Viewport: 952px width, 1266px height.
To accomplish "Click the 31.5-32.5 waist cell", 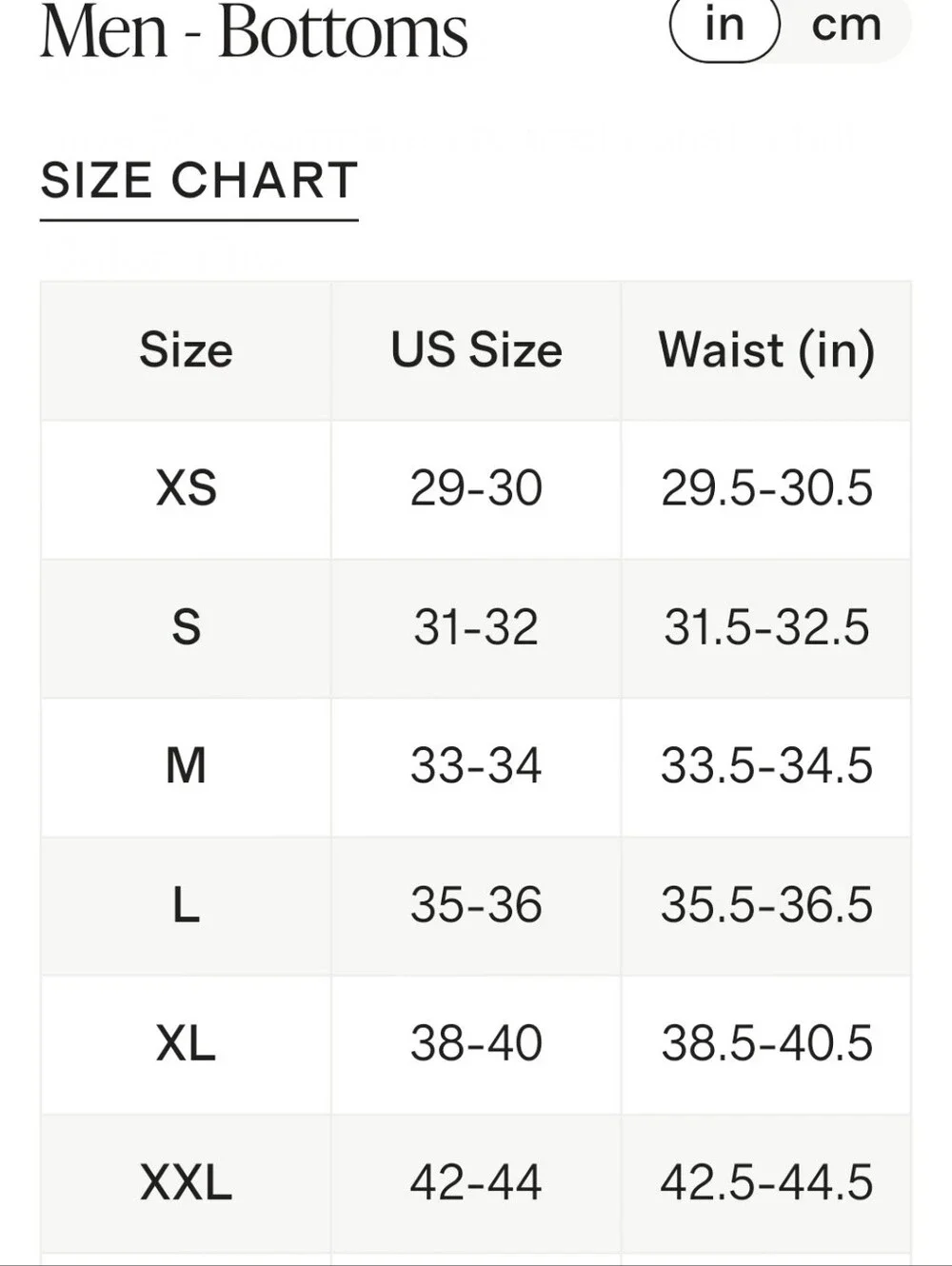I will [x=766, y=627].
